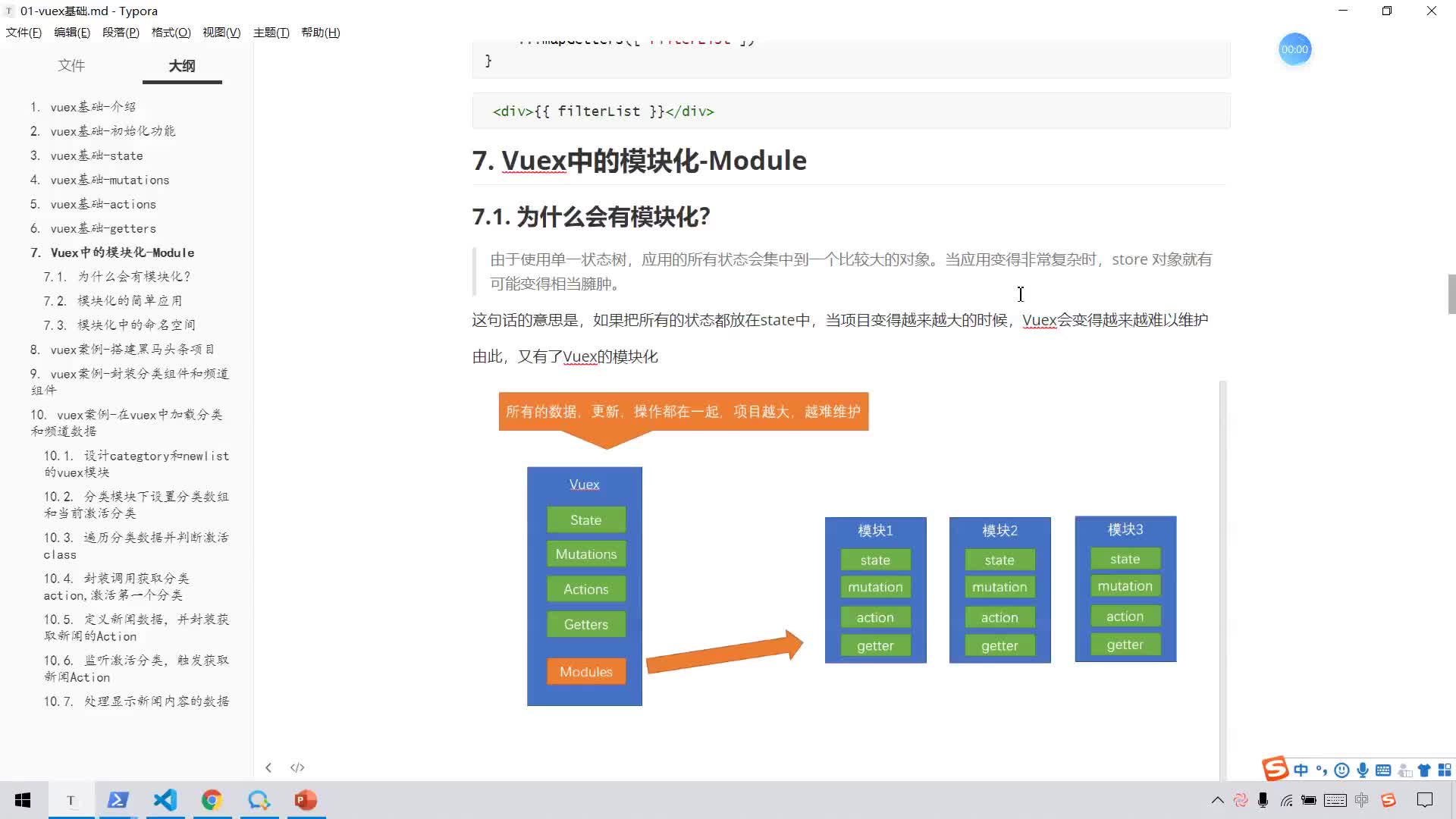Jump to 7.2 模块化的简单应用 outline entry

[x=113, y=301]
